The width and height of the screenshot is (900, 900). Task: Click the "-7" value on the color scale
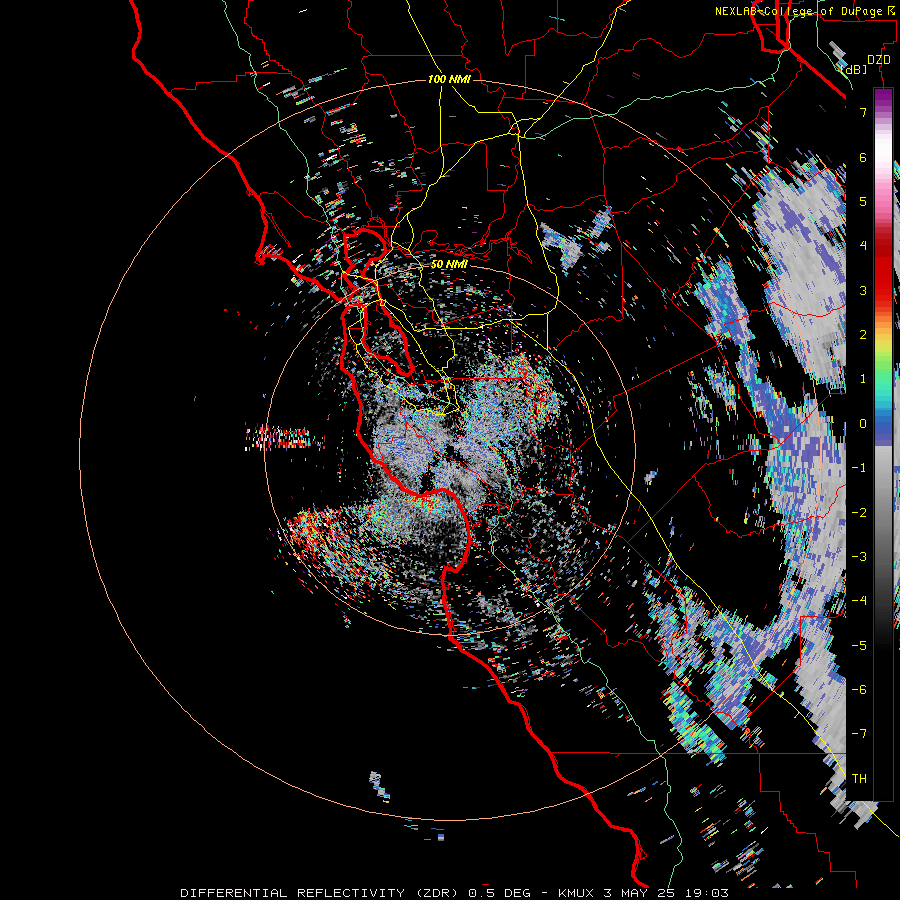[x=859, y=734]
